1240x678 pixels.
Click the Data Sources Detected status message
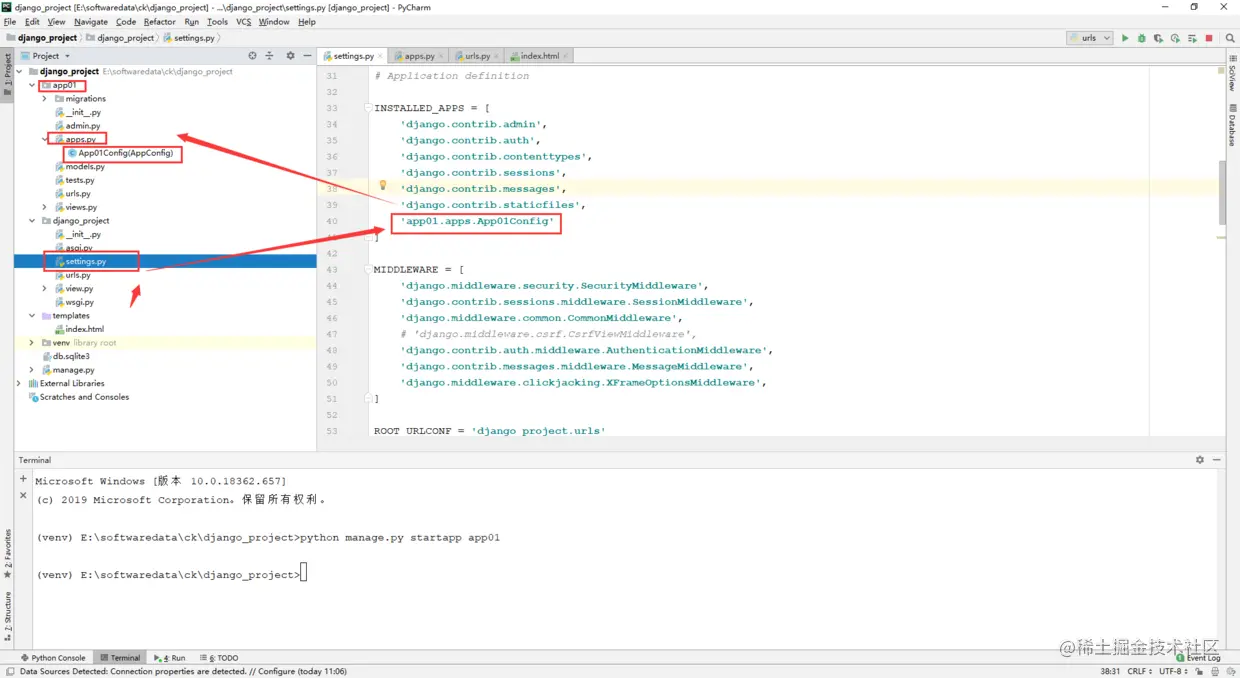183,671
